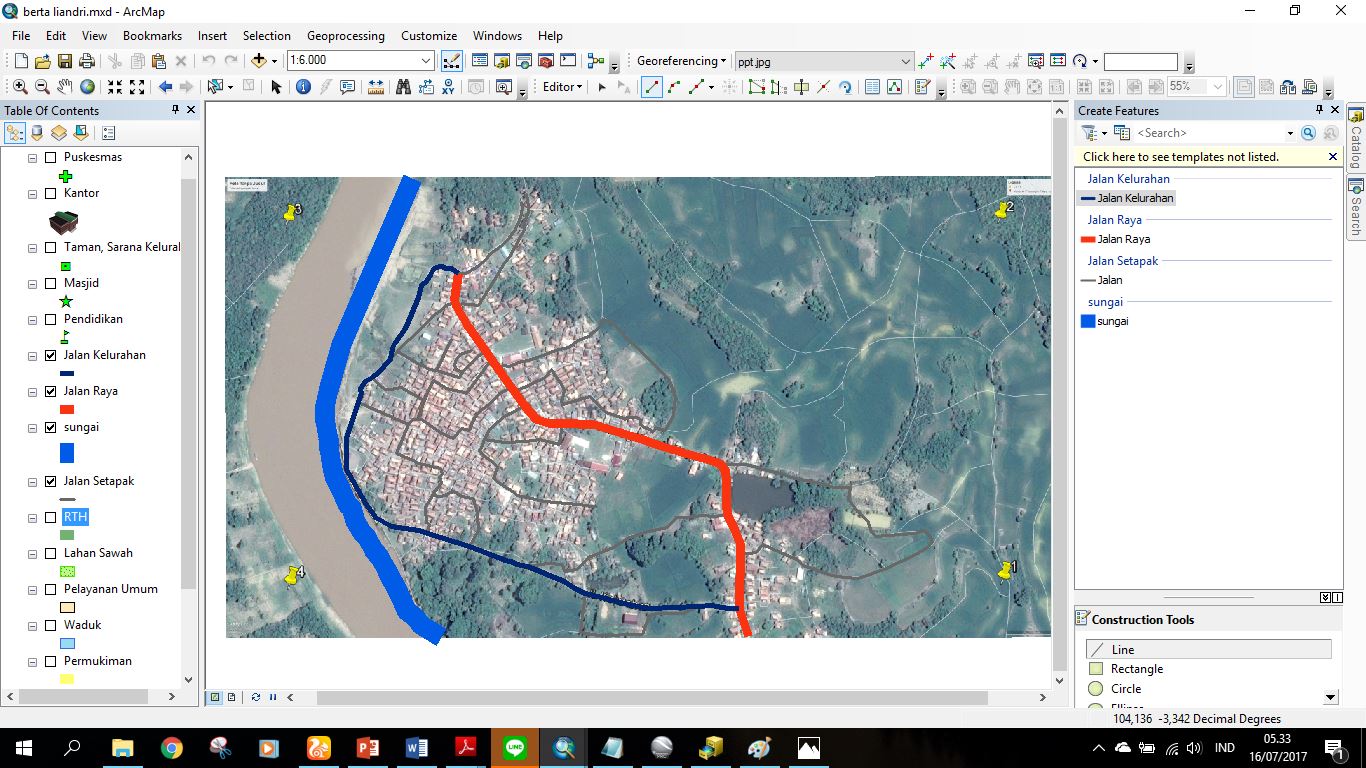Open the Geoprocessing menu
The width and height of the screenshot is (1366, 768).
345,35
